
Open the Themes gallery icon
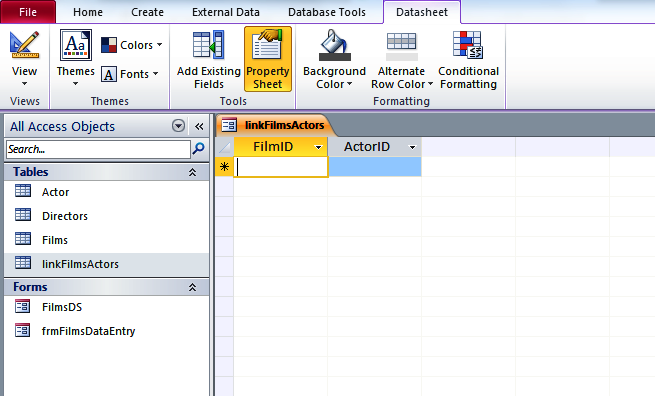pos(76,45)
